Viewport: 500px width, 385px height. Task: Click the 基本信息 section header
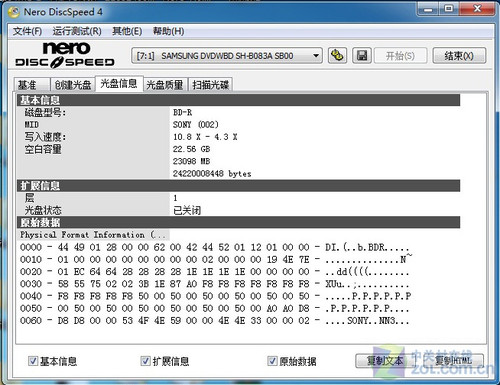(238, 100)
